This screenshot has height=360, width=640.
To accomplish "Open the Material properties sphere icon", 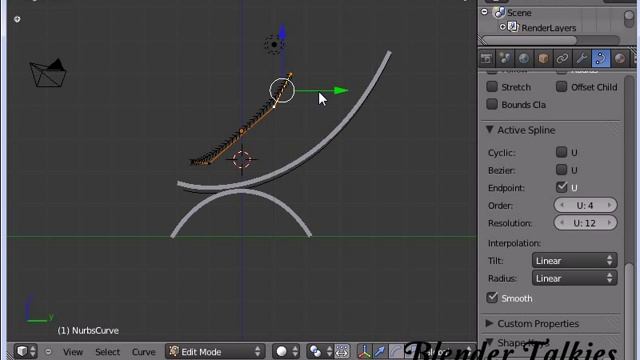I will click(620, 58).
